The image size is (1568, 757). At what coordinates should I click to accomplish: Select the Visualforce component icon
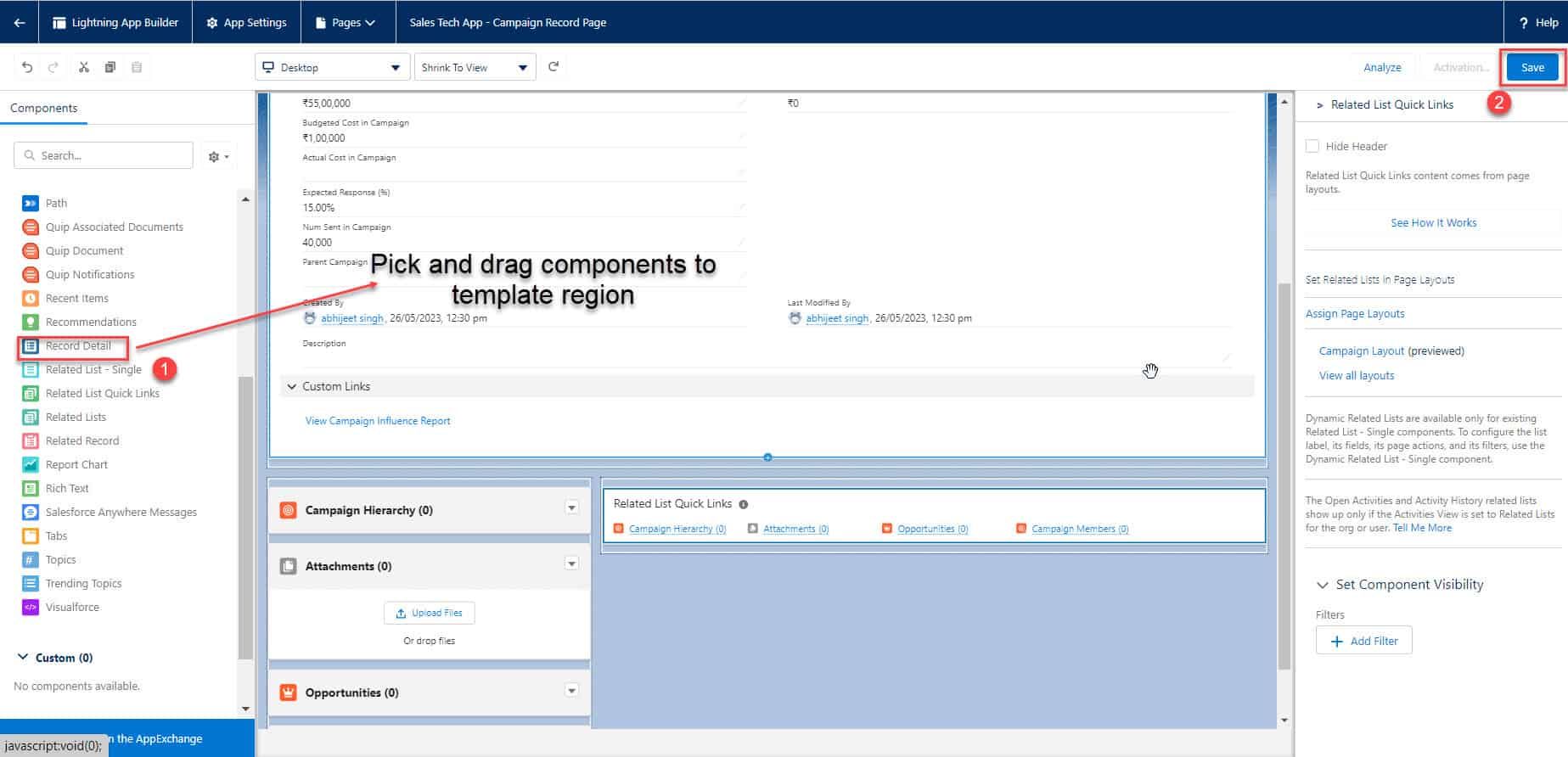[31, 607]
